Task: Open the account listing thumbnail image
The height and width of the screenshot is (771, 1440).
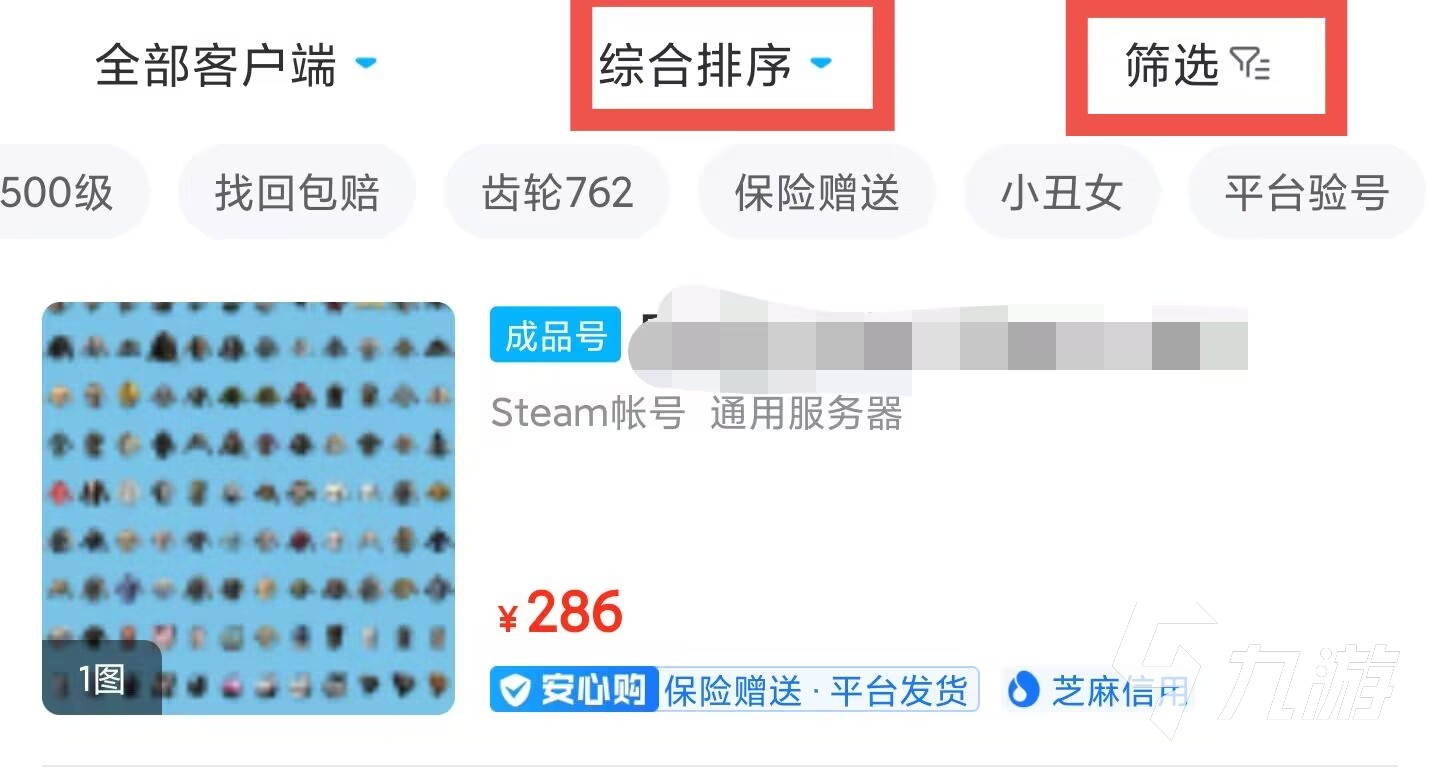Action: point(248,508)
